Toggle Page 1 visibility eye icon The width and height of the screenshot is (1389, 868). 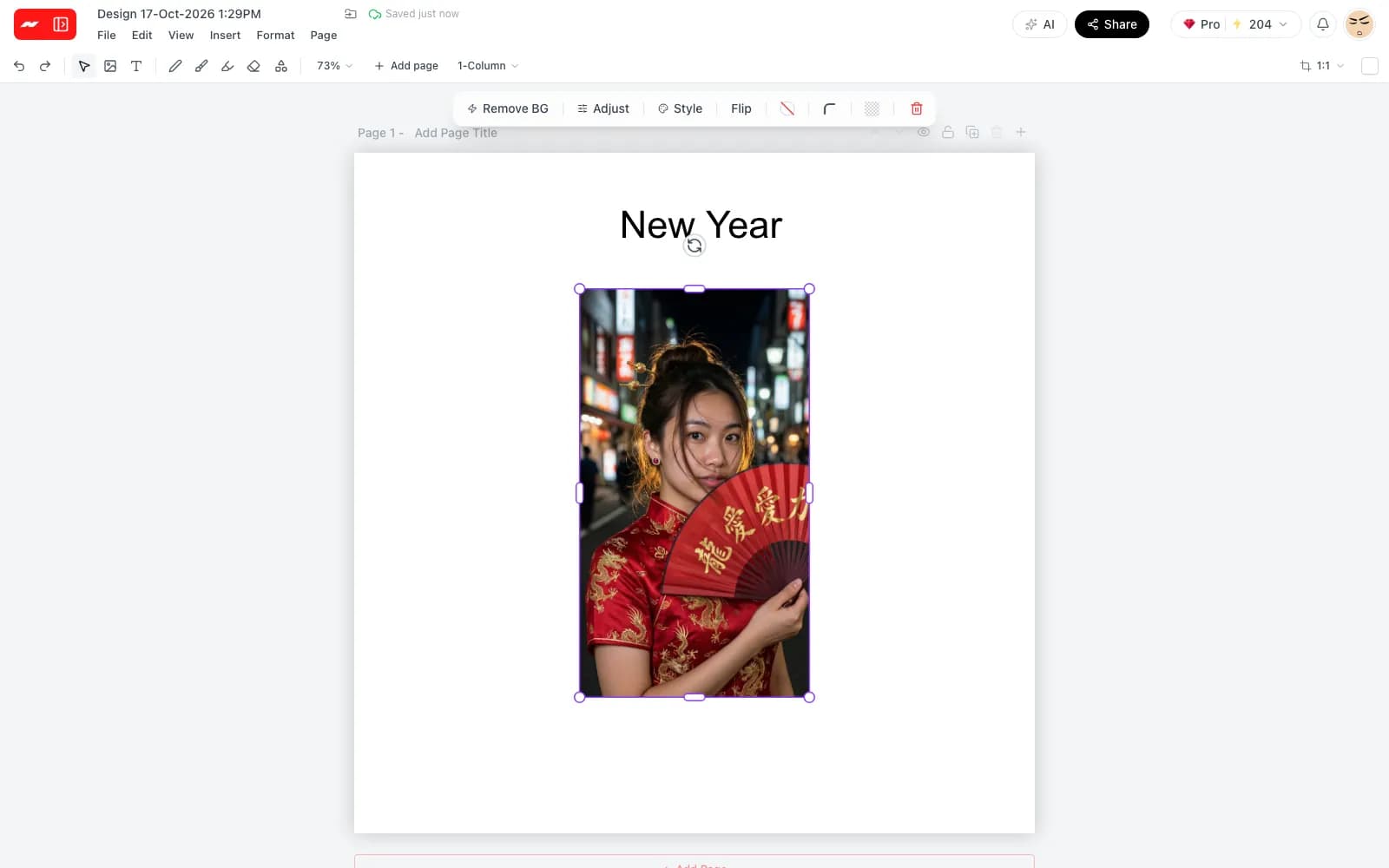[924, 133]
